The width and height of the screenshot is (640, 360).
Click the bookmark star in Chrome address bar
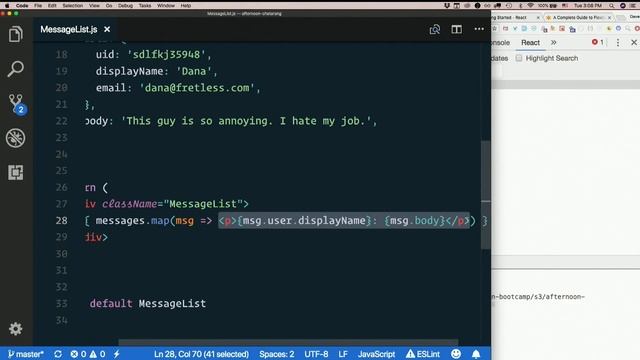coord(495,29)
